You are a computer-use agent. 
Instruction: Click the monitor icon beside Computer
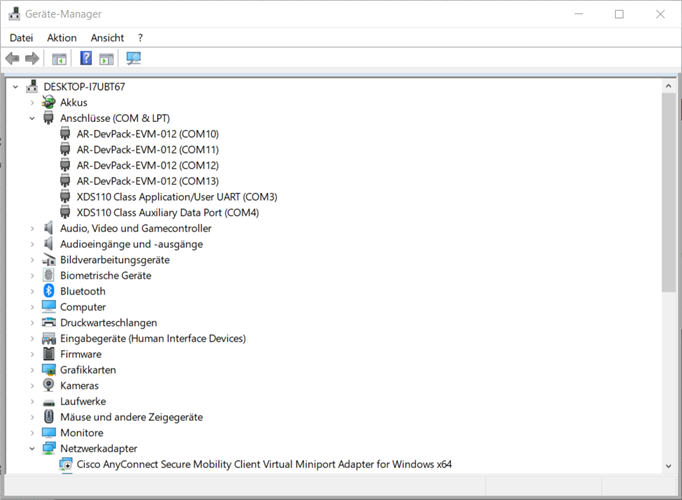[49, 307]
